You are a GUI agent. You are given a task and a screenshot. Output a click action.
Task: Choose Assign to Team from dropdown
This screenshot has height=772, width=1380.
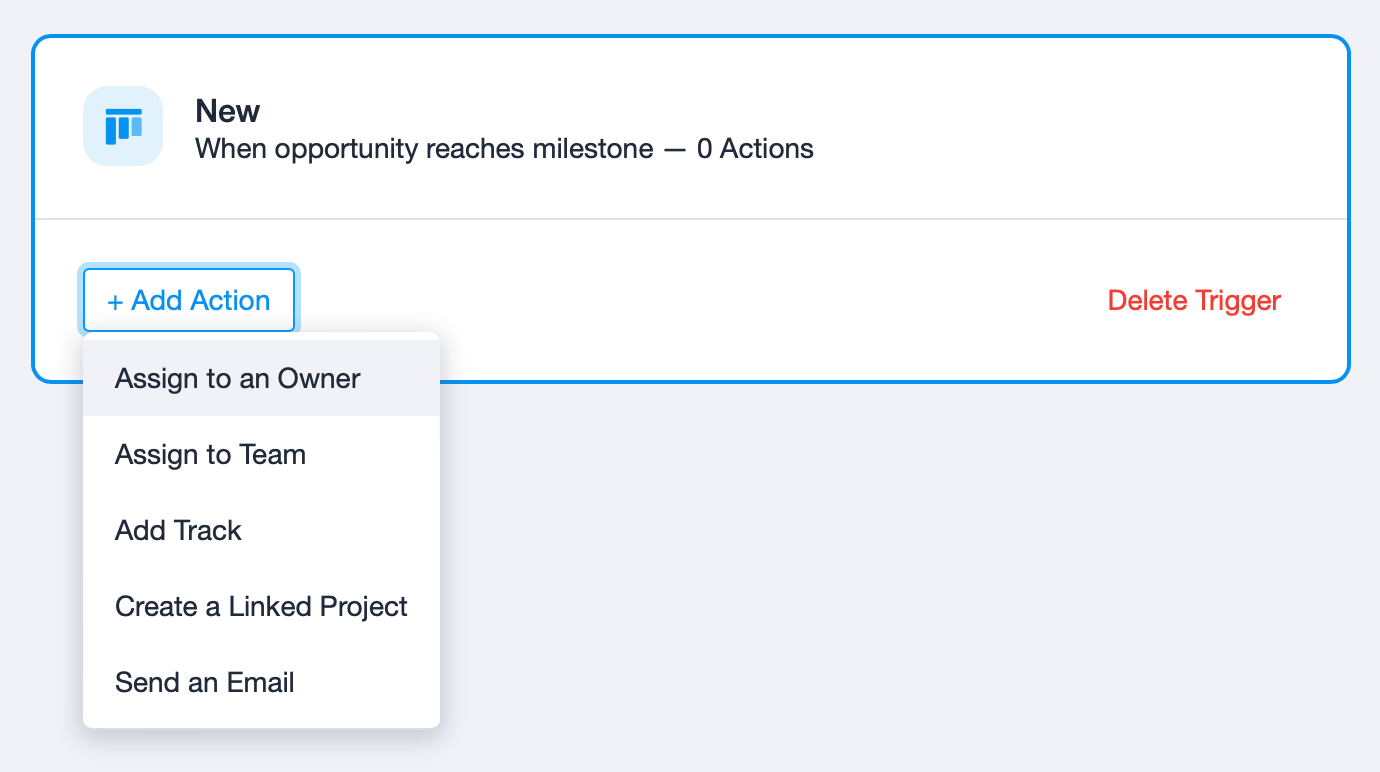(x=261, y=454)
